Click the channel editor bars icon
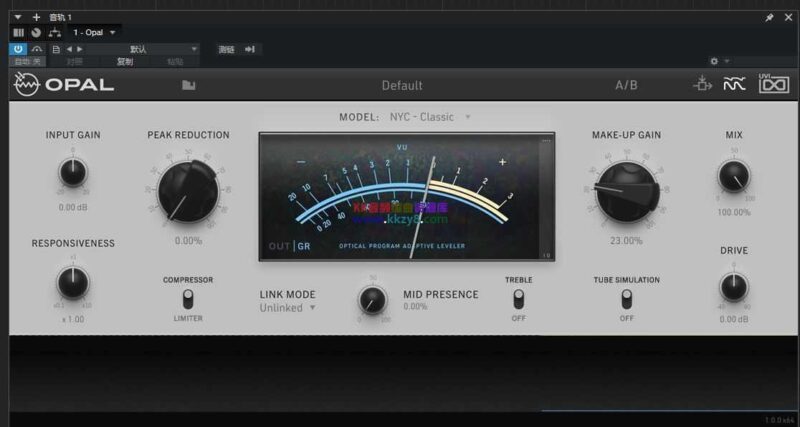 point(18,33)
